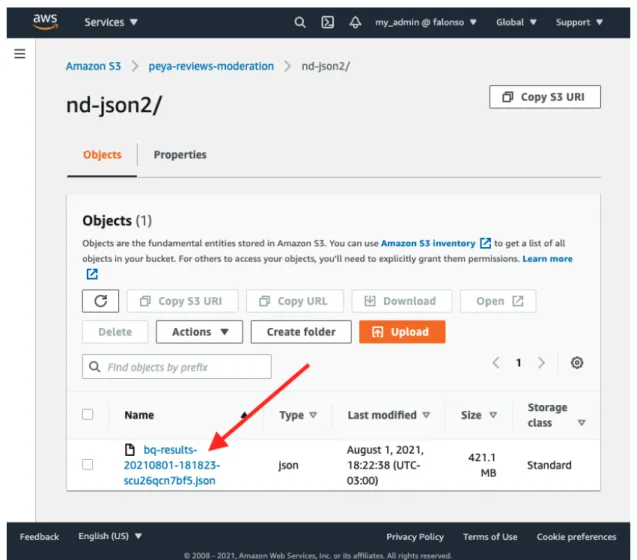
Task: Go to next page of objects
Action: tap(541, 362)
